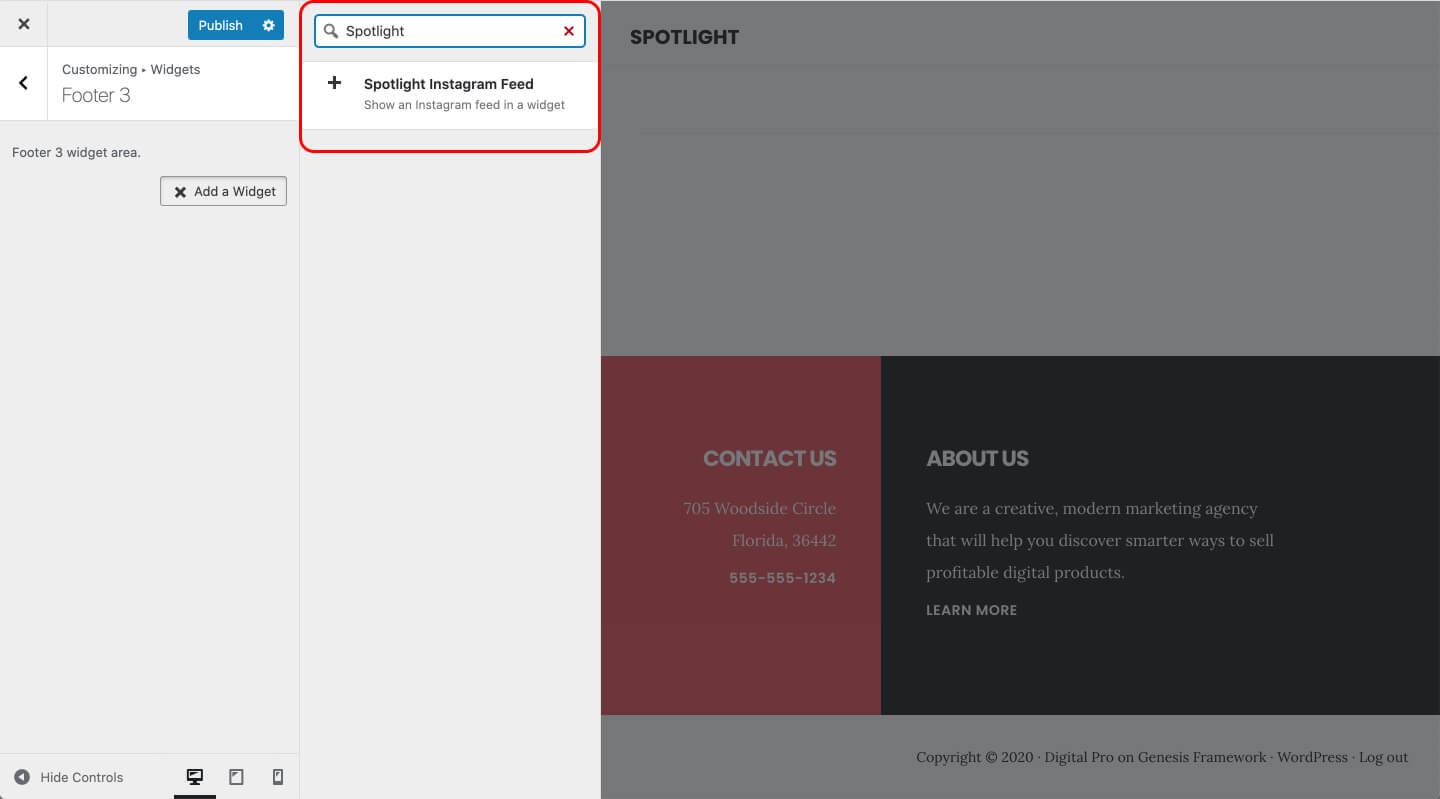Switch to desktop preview icon

click(195, 776)
